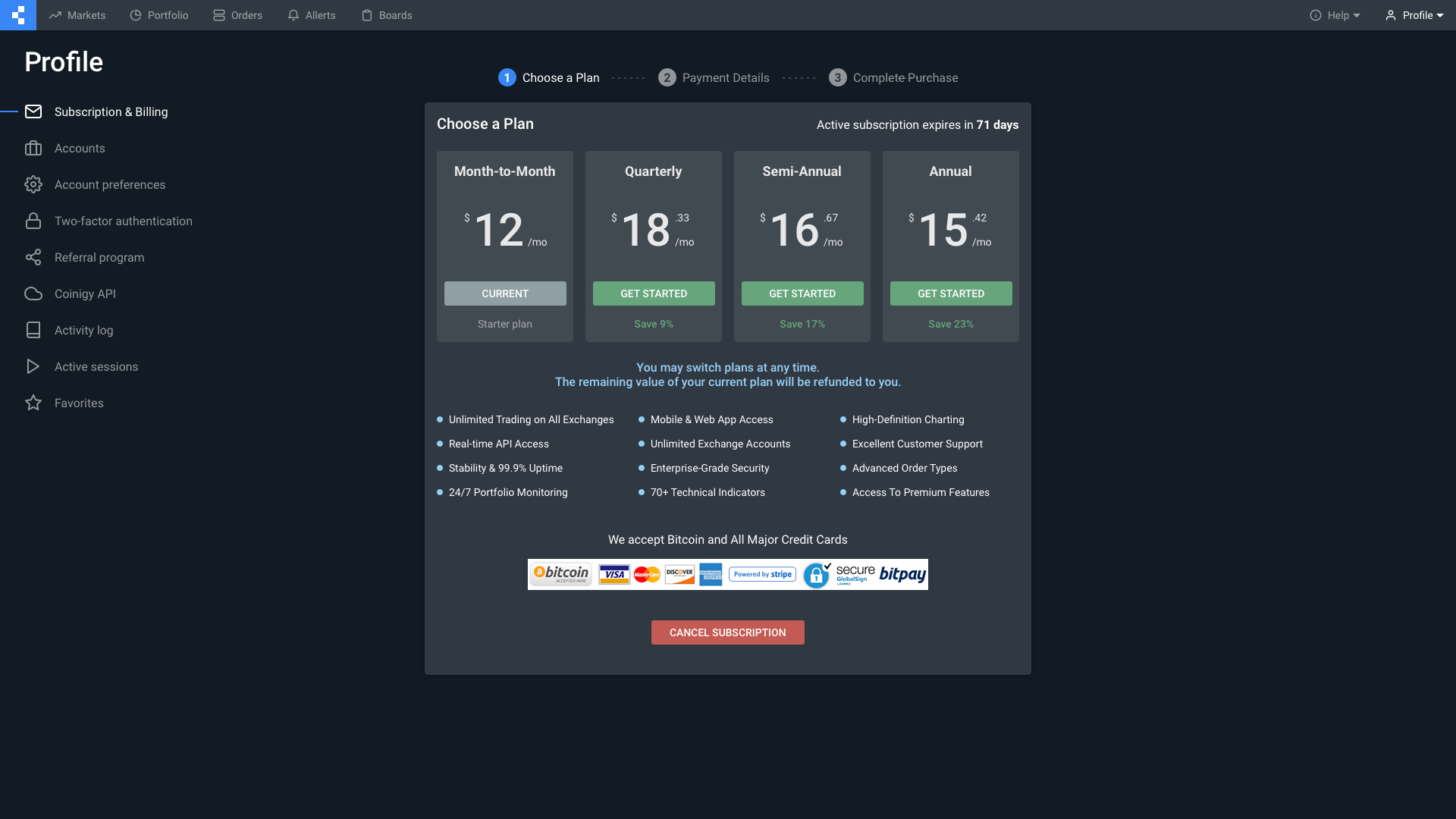Open the Markets menu item
Screen dimensions: 1456x819
[77, 15]
